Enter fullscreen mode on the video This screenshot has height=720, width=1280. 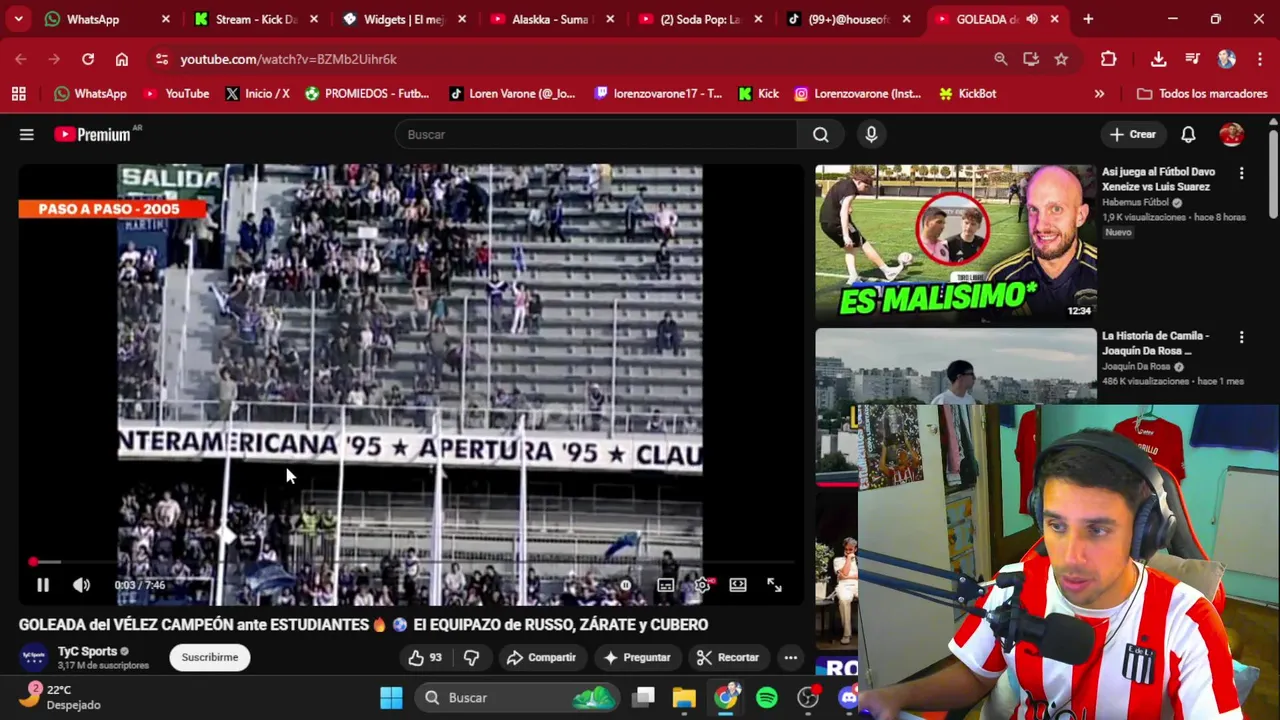pos(774,586)
